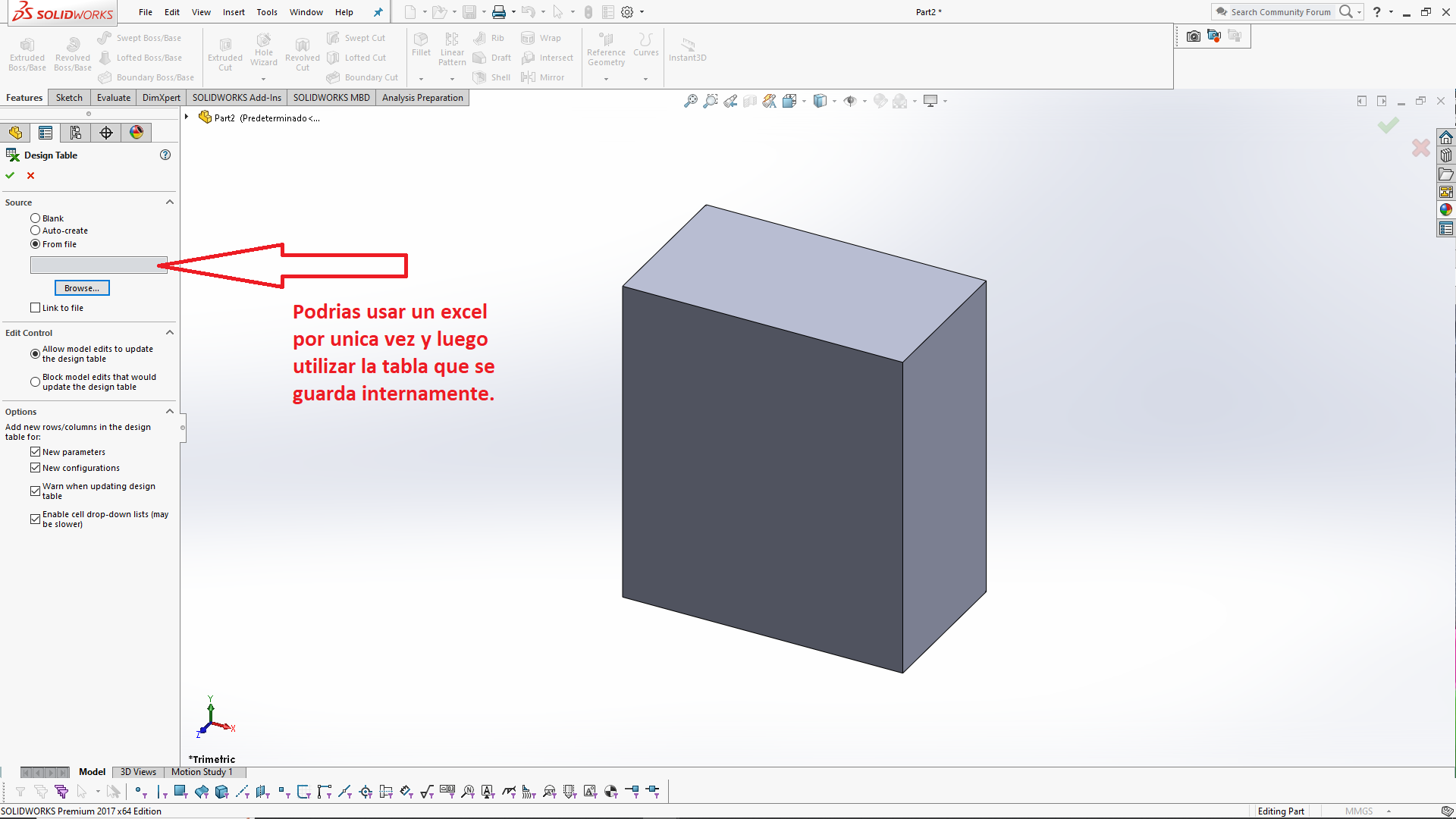1456x819 pixels.
Task: Cancel Design Table with red X
Action: tap(31, 175)
